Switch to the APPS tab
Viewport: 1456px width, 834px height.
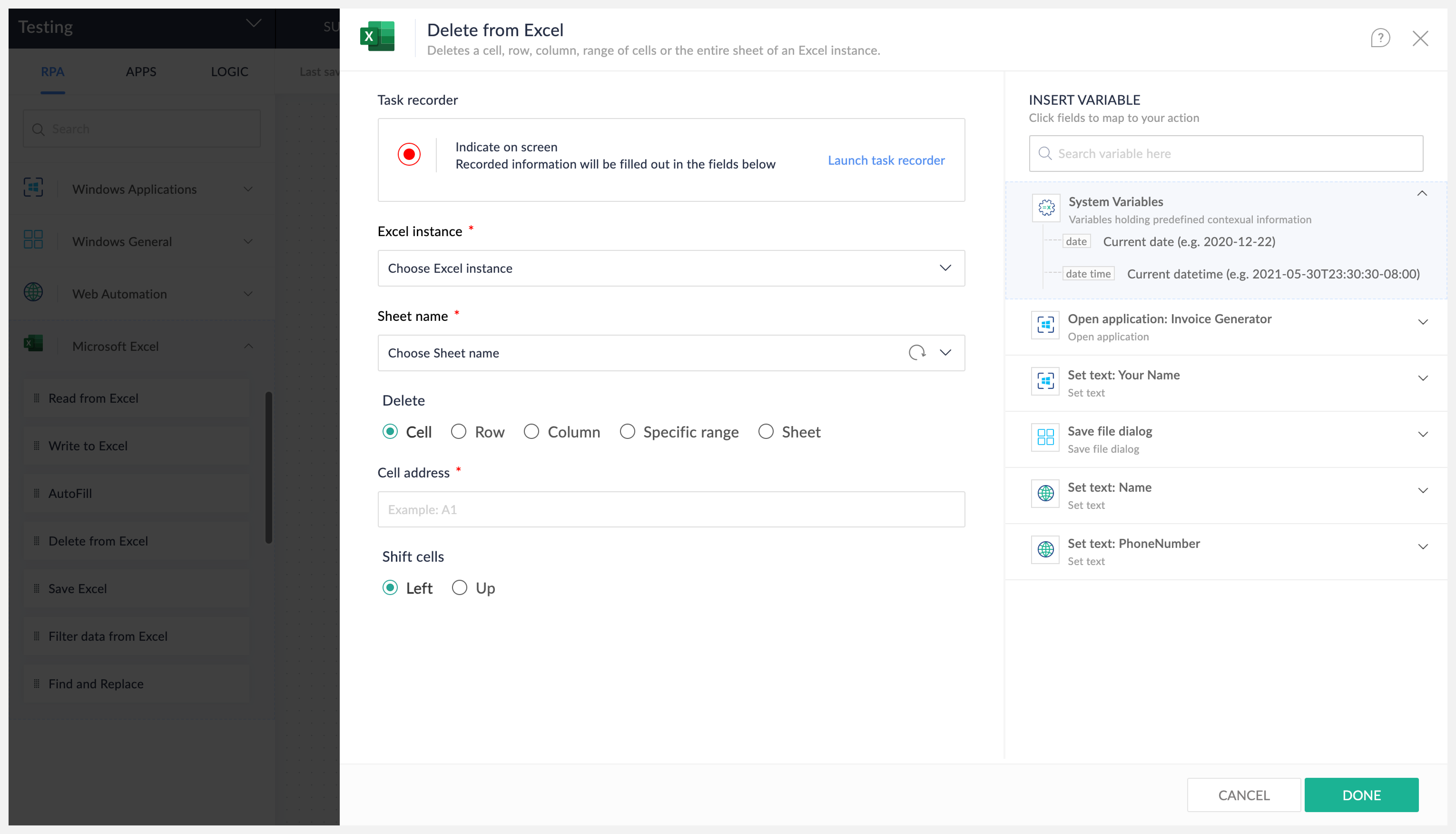(141, 72)
